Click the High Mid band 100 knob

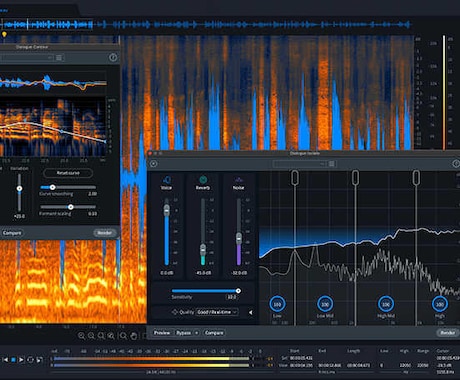click(x=386, y=304)
